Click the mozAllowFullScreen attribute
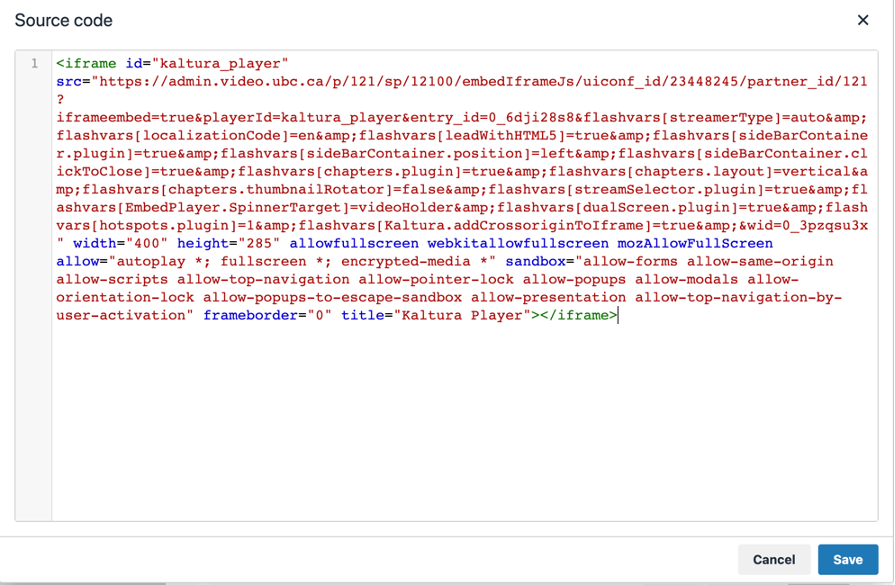 [695, 244]
